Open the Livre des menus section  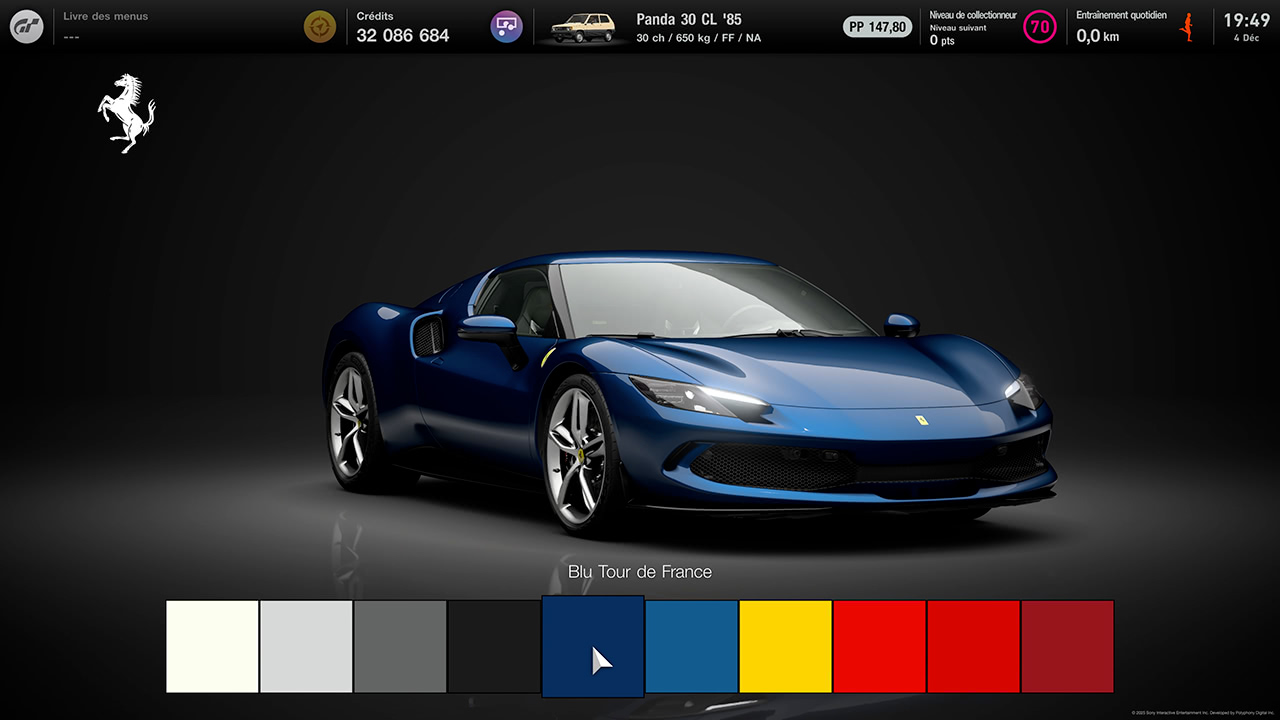pyautogui.click(x=105, y=26)
